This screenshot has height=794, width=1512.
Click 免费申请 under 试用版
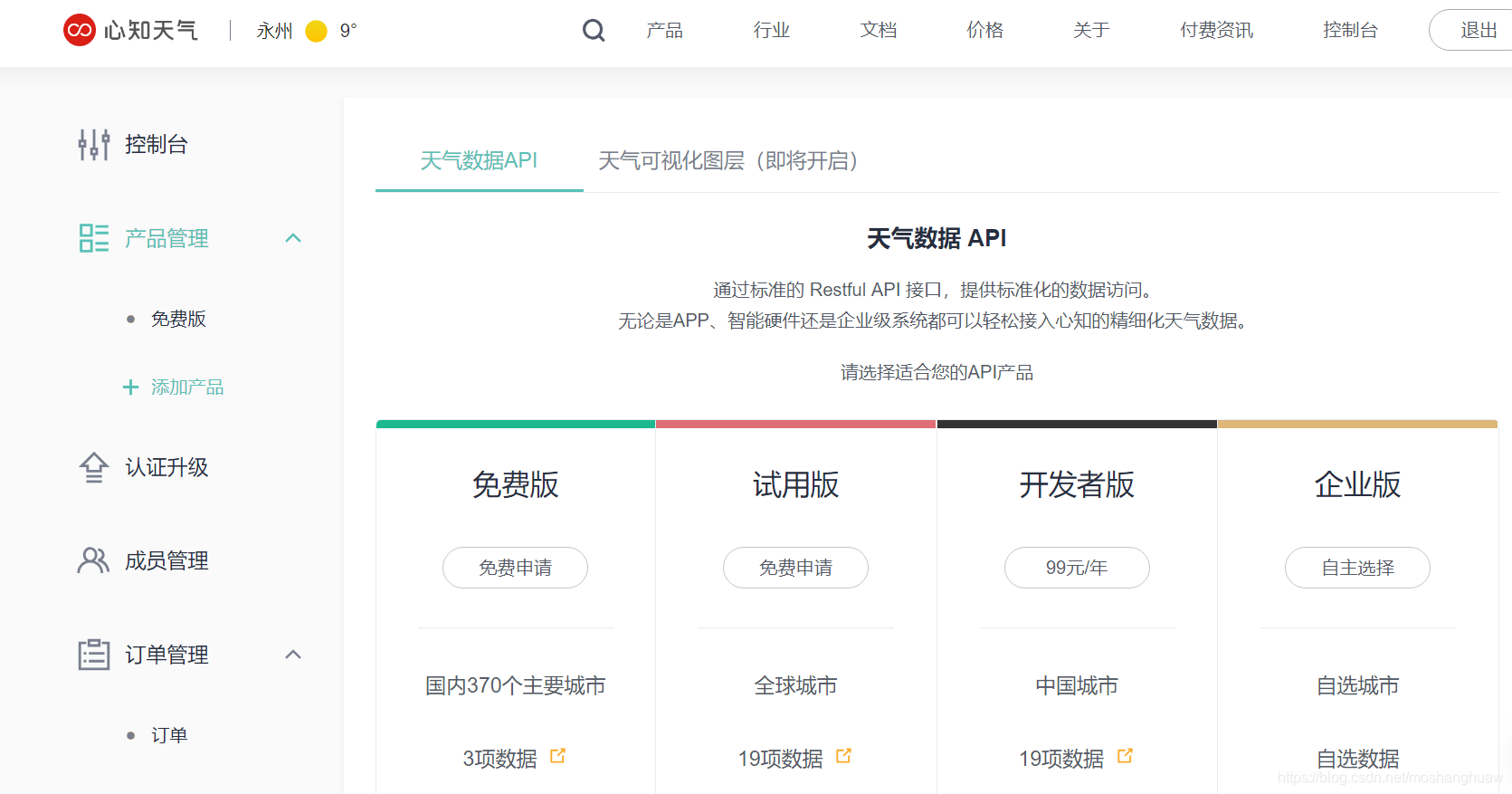click(795, 568)
